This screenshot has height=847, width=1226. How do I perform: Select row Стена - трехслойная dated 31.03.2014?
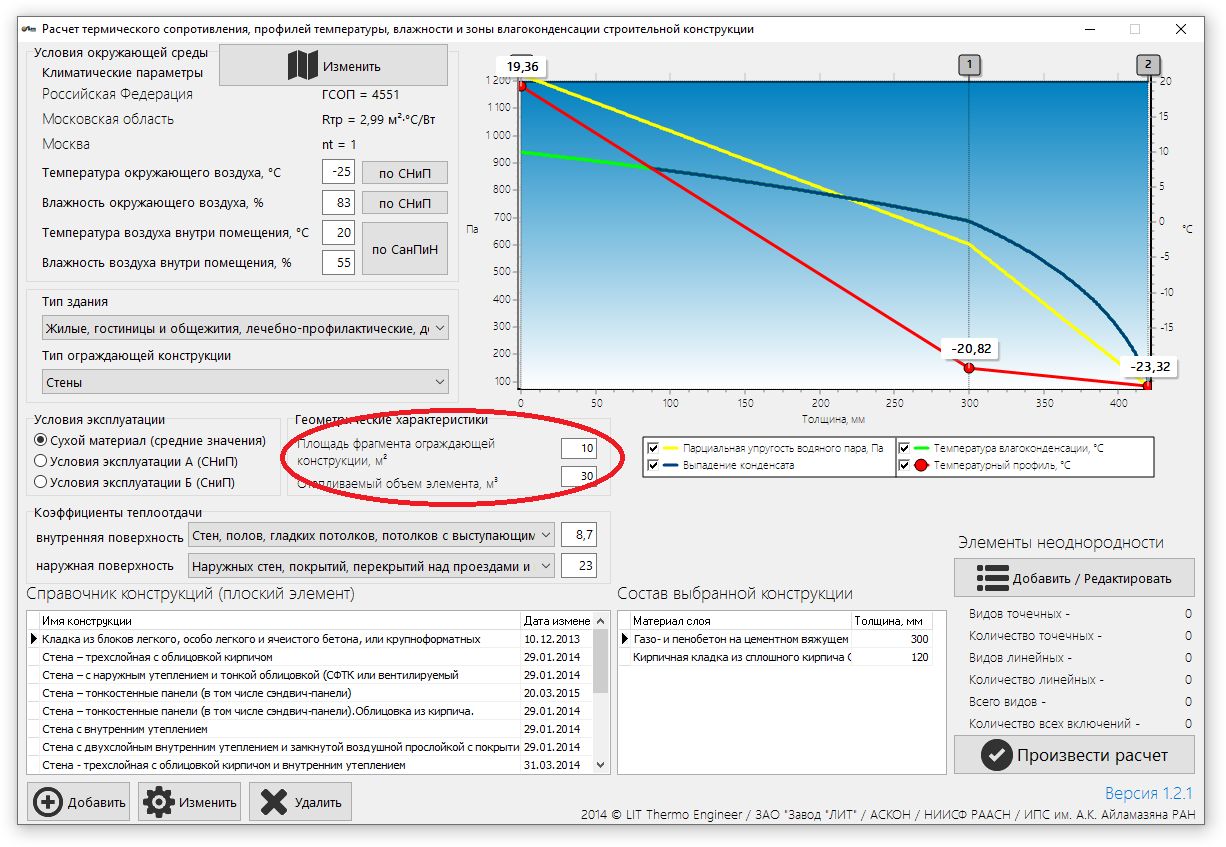tap(310, 765)
